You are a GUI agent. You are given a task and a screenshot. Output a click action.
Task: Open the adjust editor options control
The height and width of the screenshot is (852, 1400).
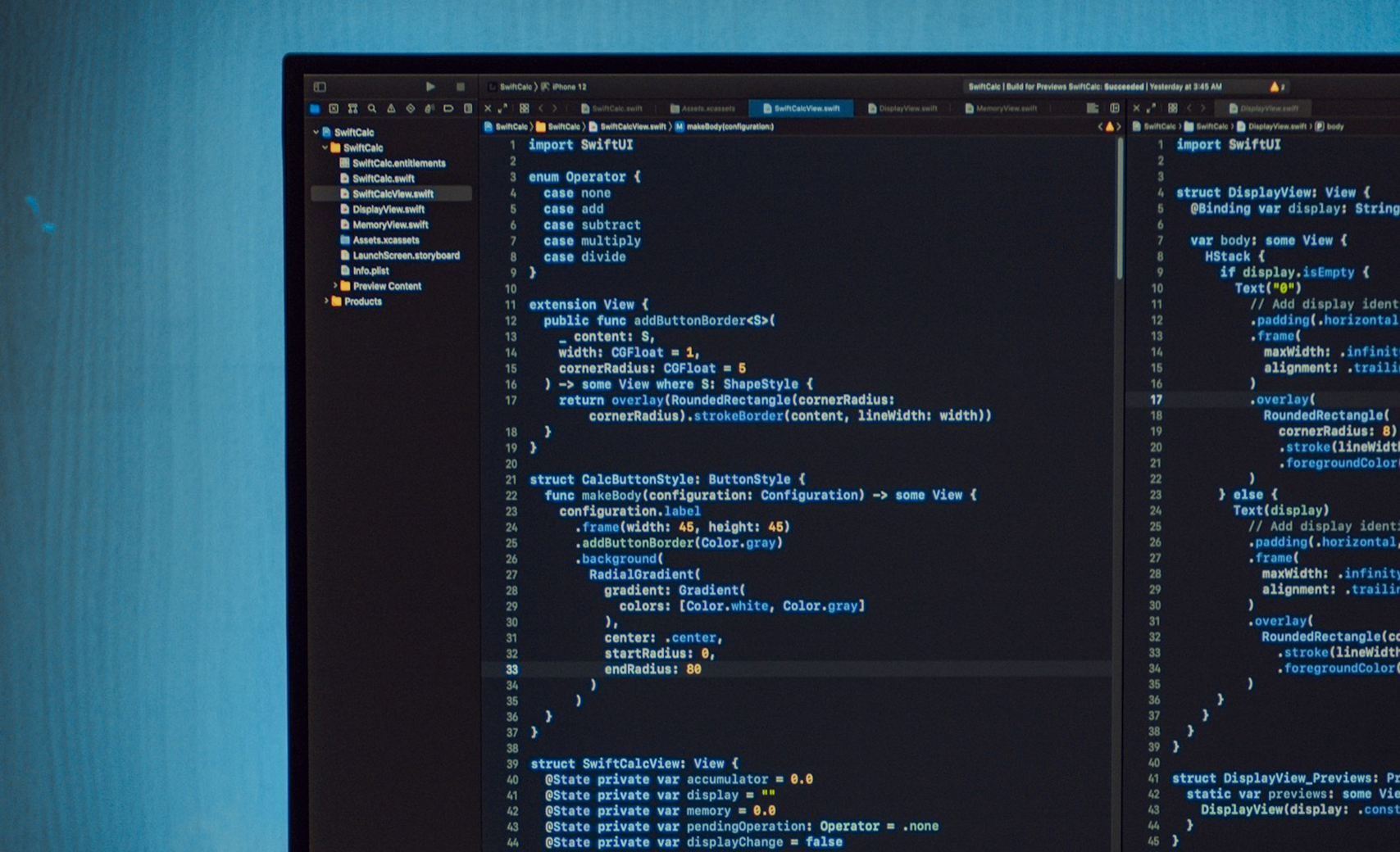click(1093, 107)
